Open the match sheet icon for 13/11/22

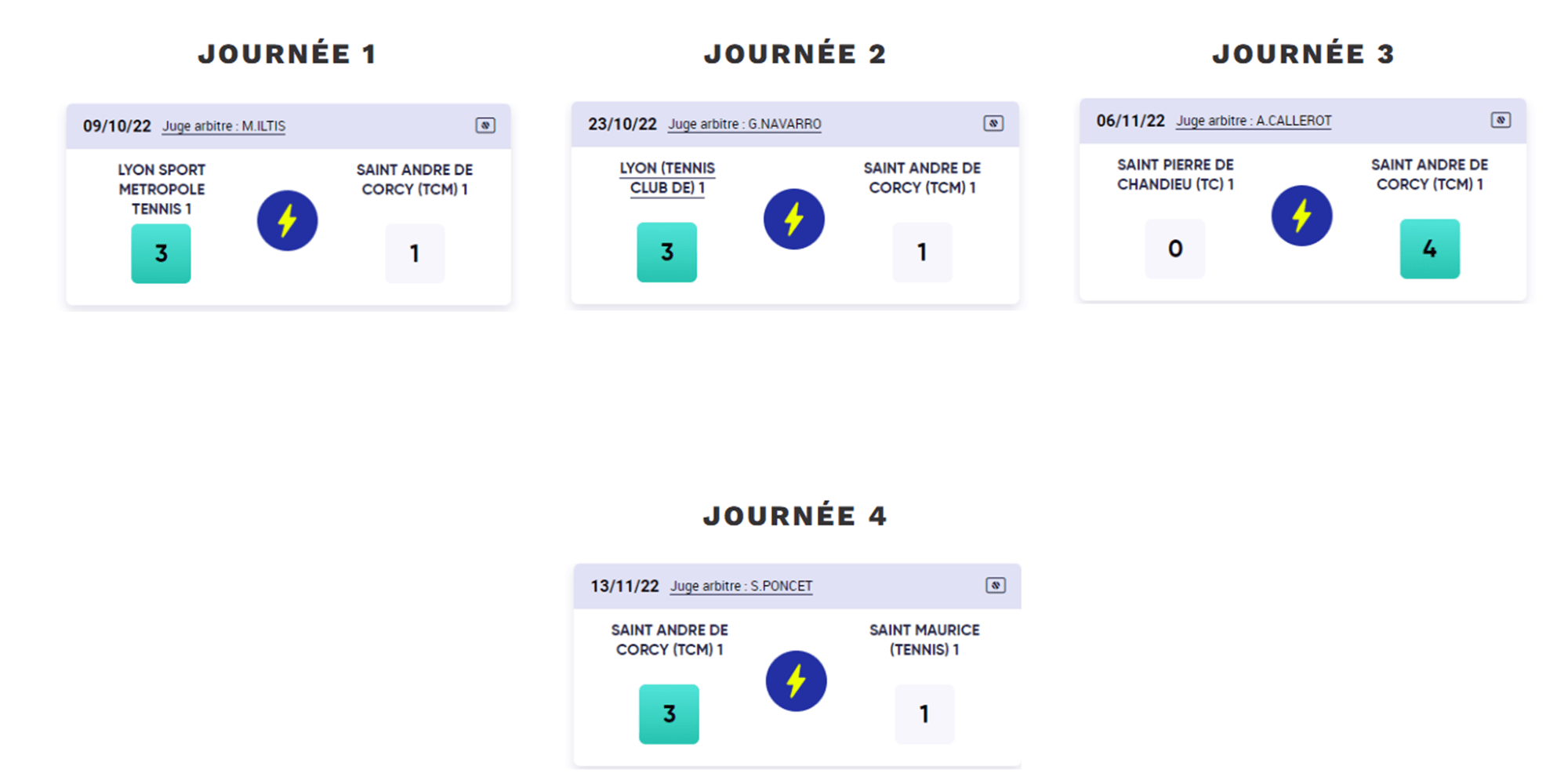click(995, 586)
